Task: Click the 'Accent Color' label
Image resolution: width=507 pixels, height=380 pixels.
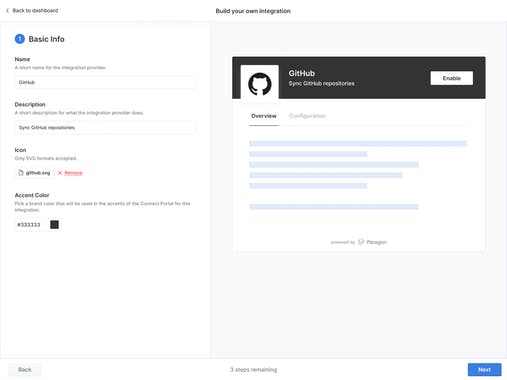Action: [32, 195]
